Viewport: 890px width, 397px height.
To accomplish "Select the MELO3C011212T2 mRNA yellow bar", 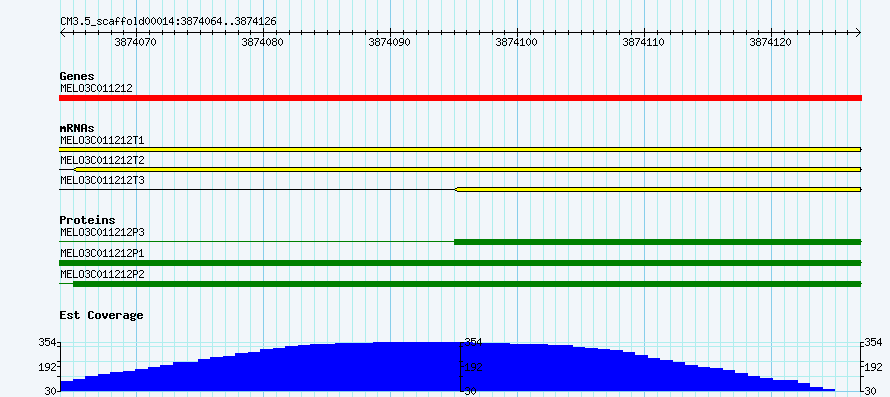I will click(x=468, y=169).
